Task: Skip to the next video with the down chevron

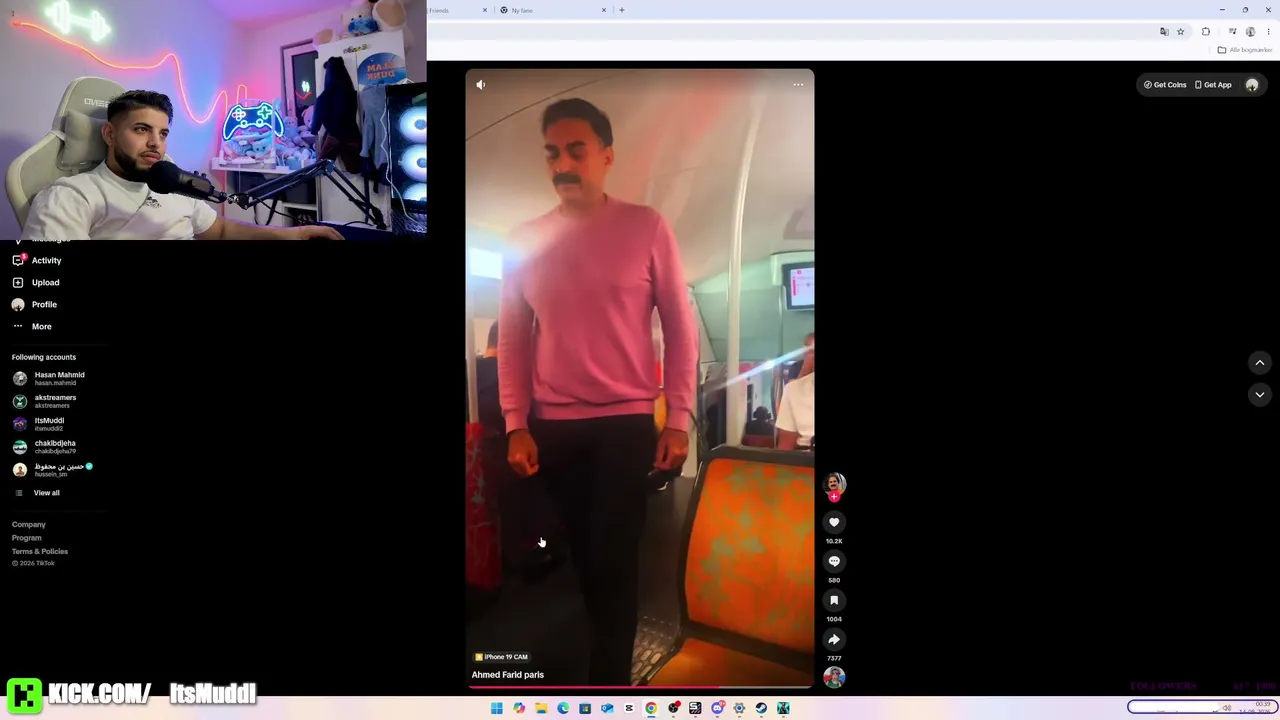Action: (1260, 395)
